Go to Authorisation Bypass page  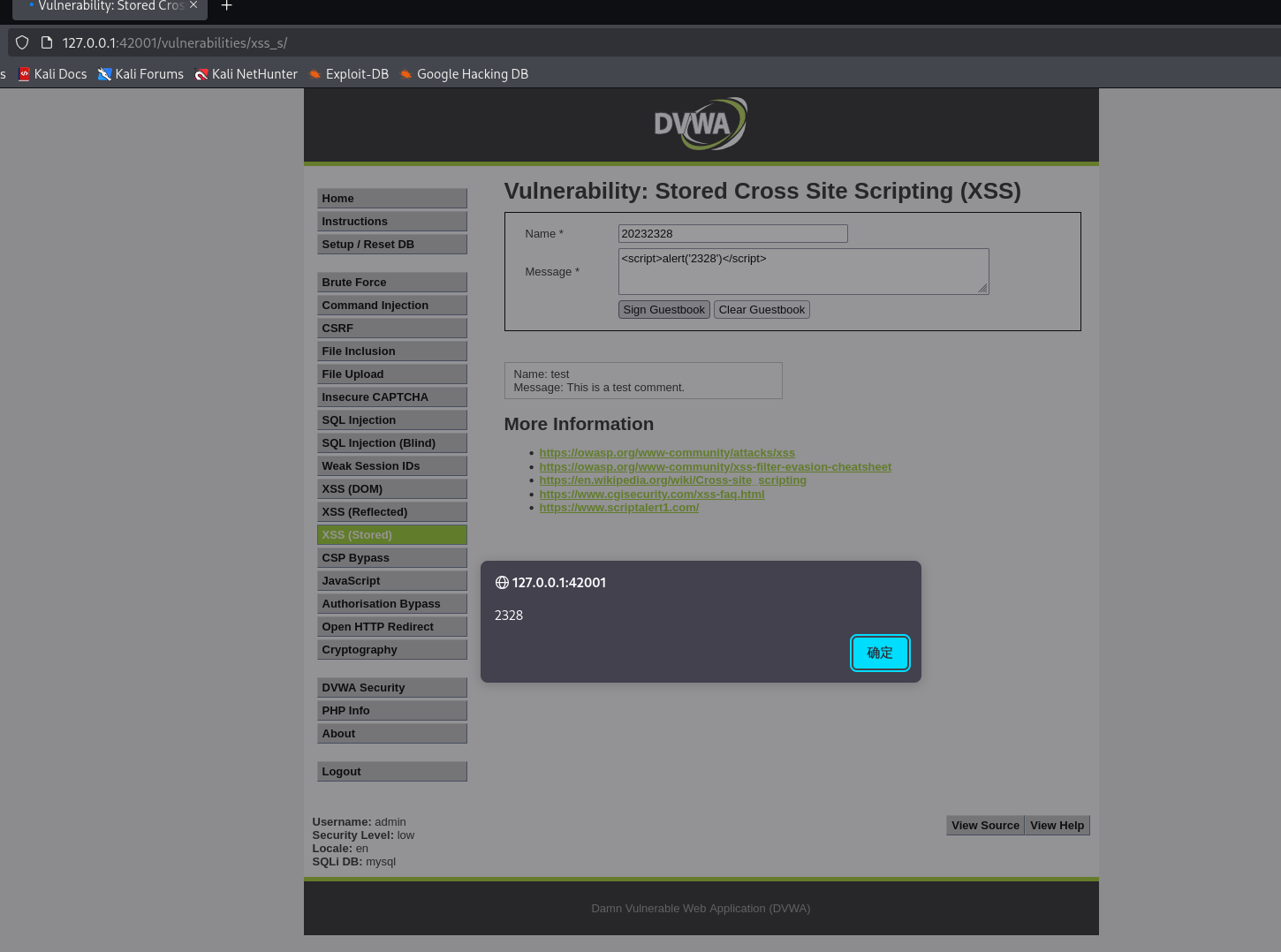point(391,603)
